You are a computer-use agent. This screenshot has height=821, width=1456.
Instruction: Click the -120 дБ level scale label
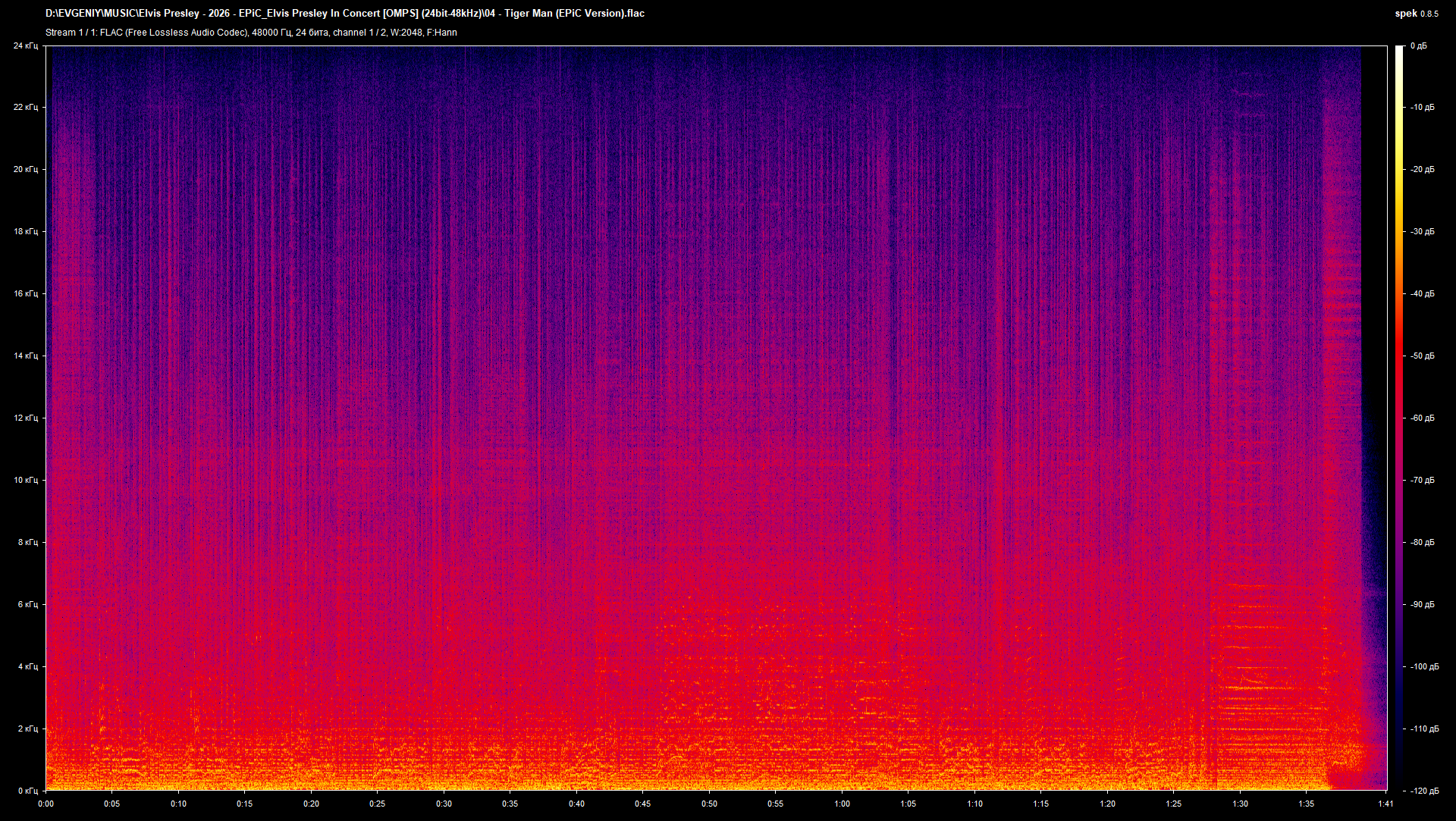point(1424,791)
